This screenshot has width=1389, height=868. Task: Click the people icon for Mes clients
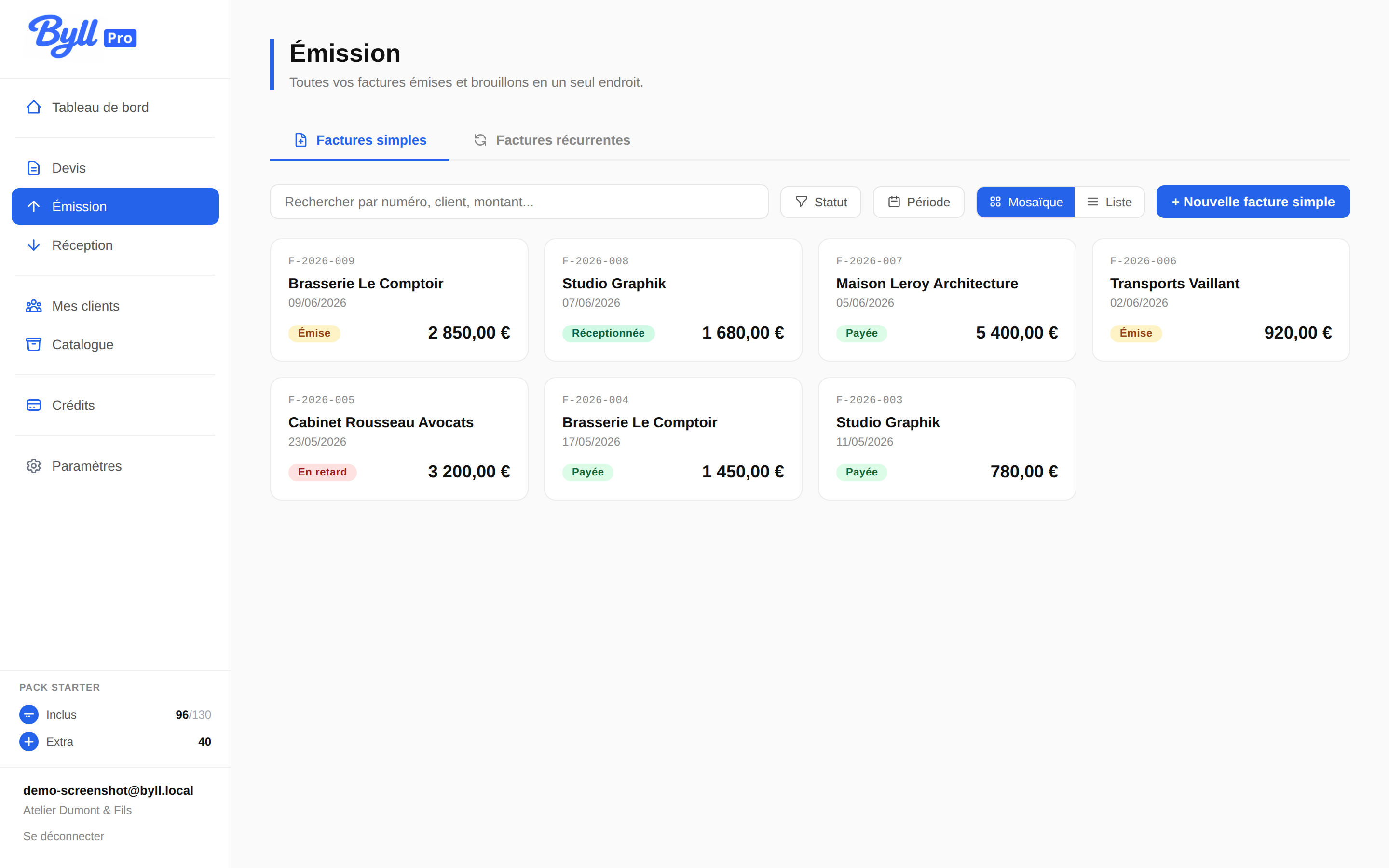(x=34, y=306)
